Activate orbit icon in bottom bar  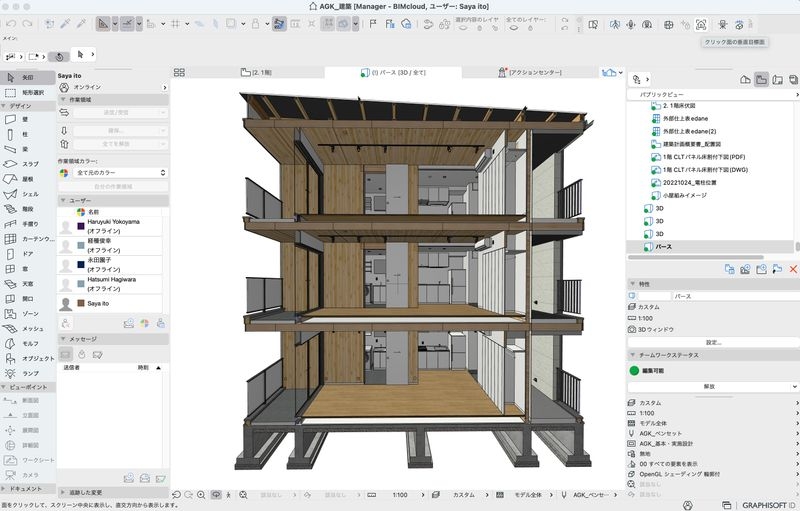coord(216,495)
